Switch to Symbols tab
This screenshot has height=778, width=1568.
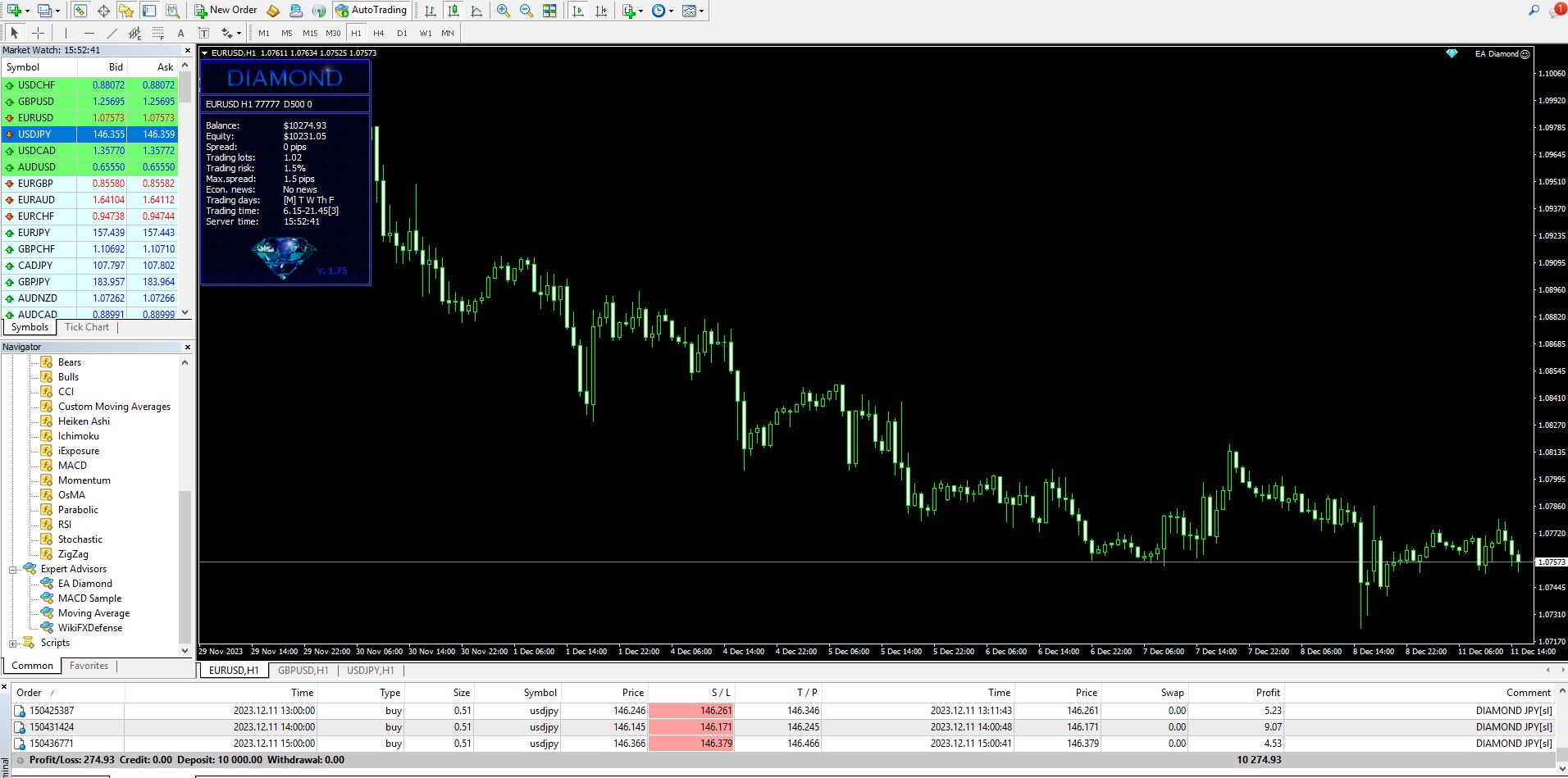(30, 327)
